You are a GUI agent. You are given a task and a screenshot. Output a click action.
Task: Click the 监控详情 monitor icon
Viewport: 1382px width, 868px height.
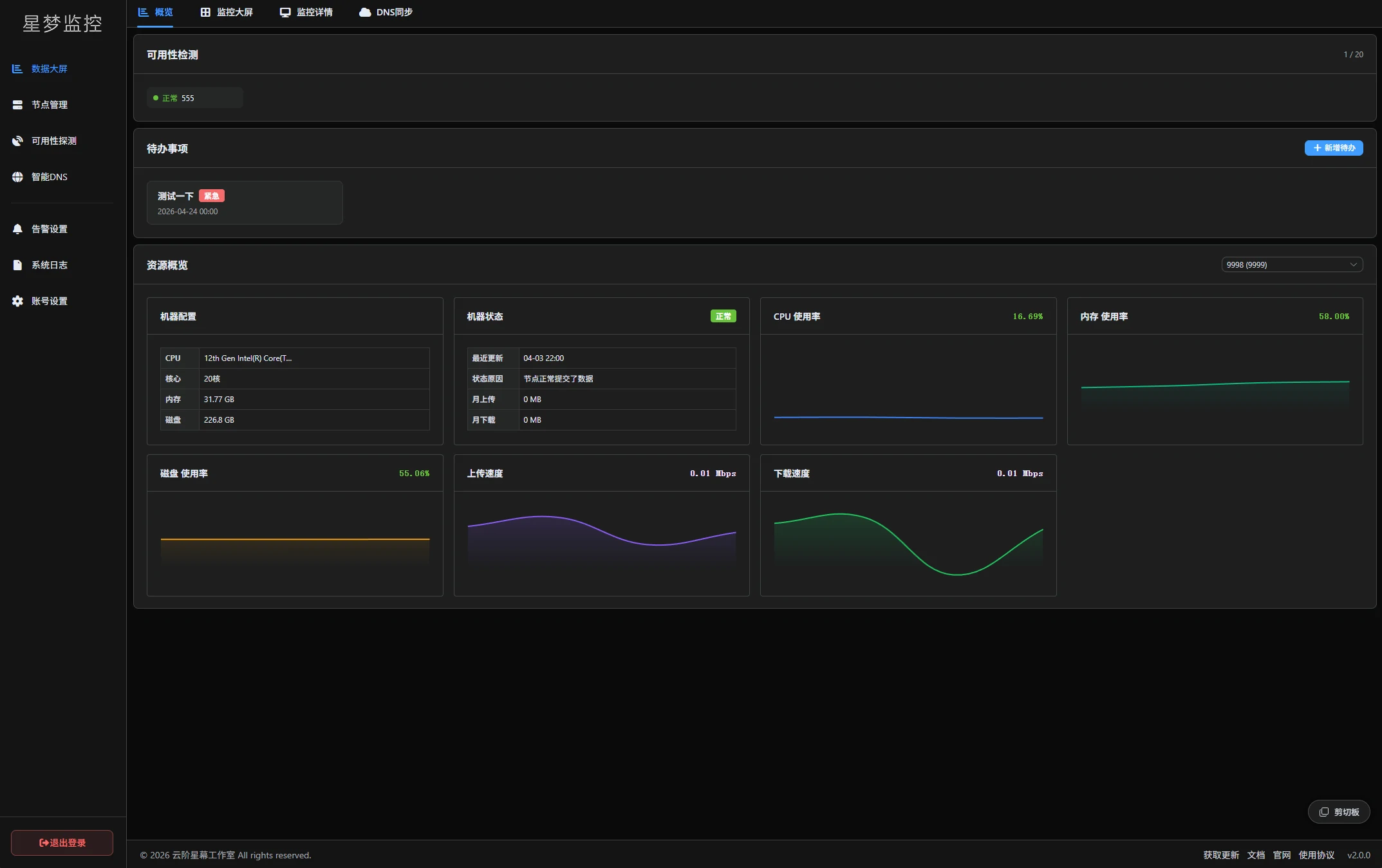click(285, 12)
